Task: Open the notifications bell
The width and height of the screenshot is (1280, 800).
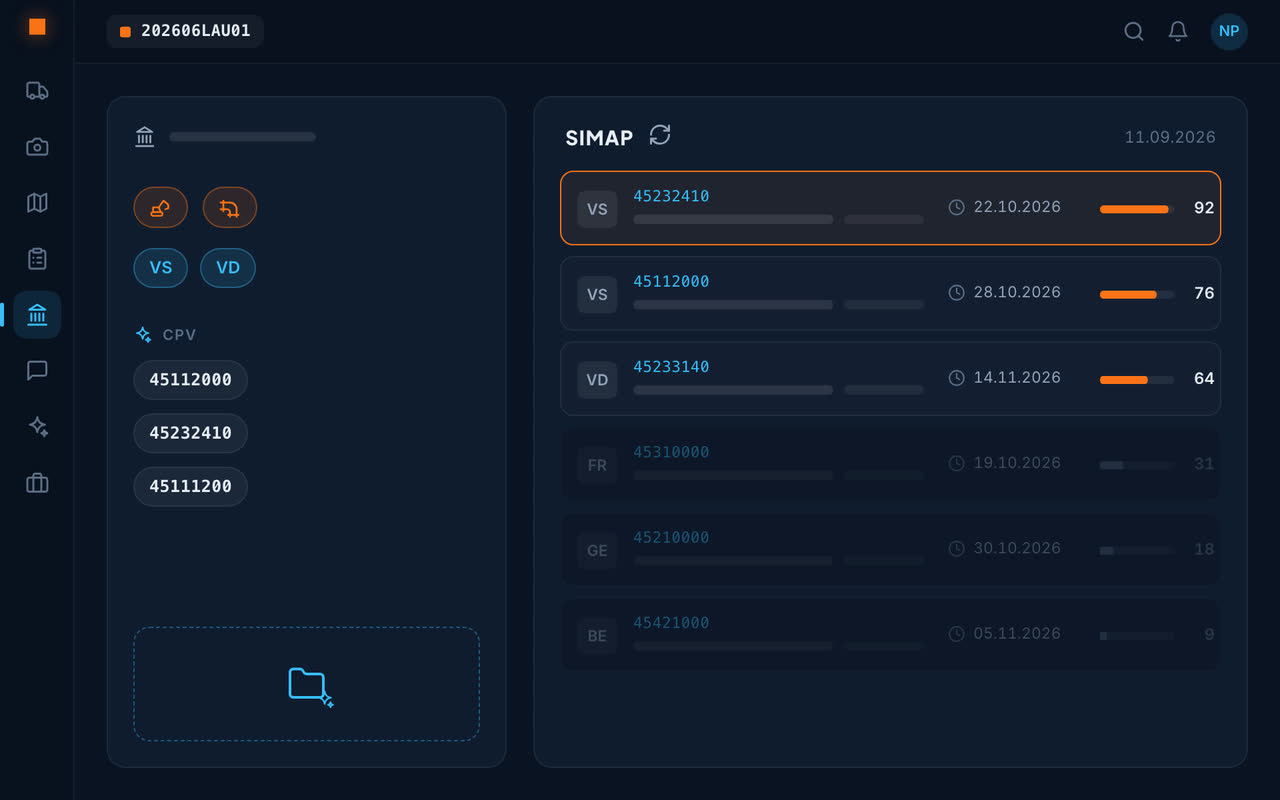Action: (1178, 31)
